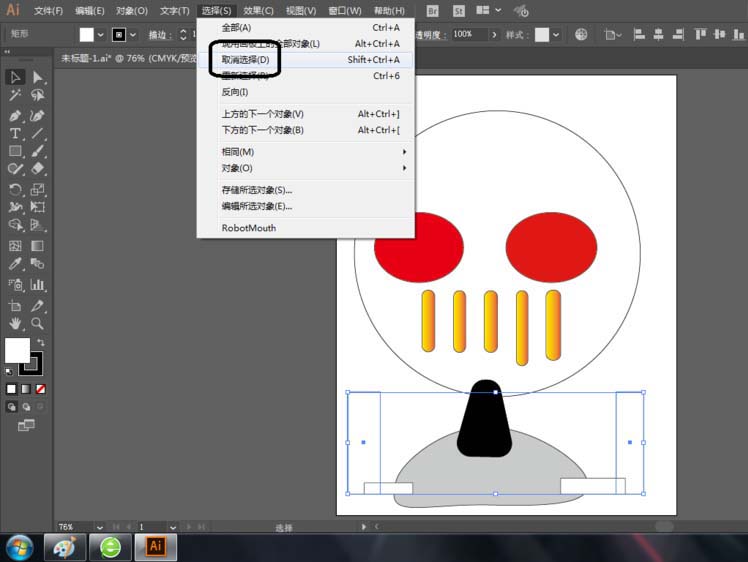Image resolution: width=748 pixels, height=562 pixels.
Task: Select the Artboard tool
Action: tap(15, 306)
